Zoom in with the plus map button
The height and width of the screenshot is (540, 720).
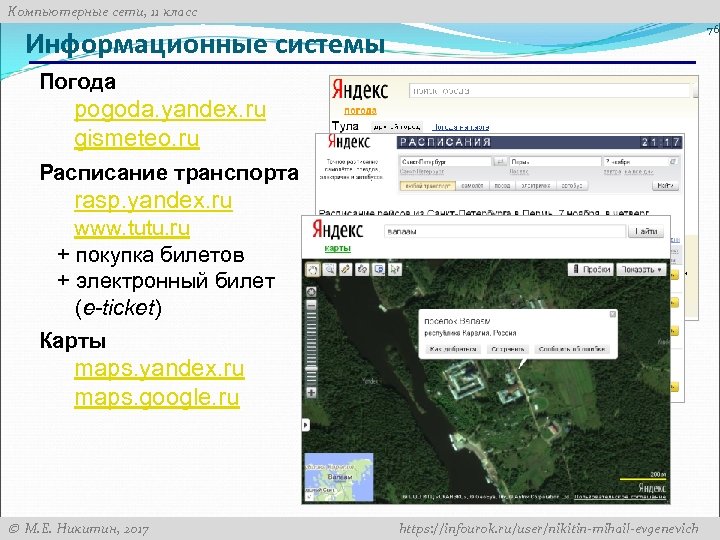pos(311,393)
